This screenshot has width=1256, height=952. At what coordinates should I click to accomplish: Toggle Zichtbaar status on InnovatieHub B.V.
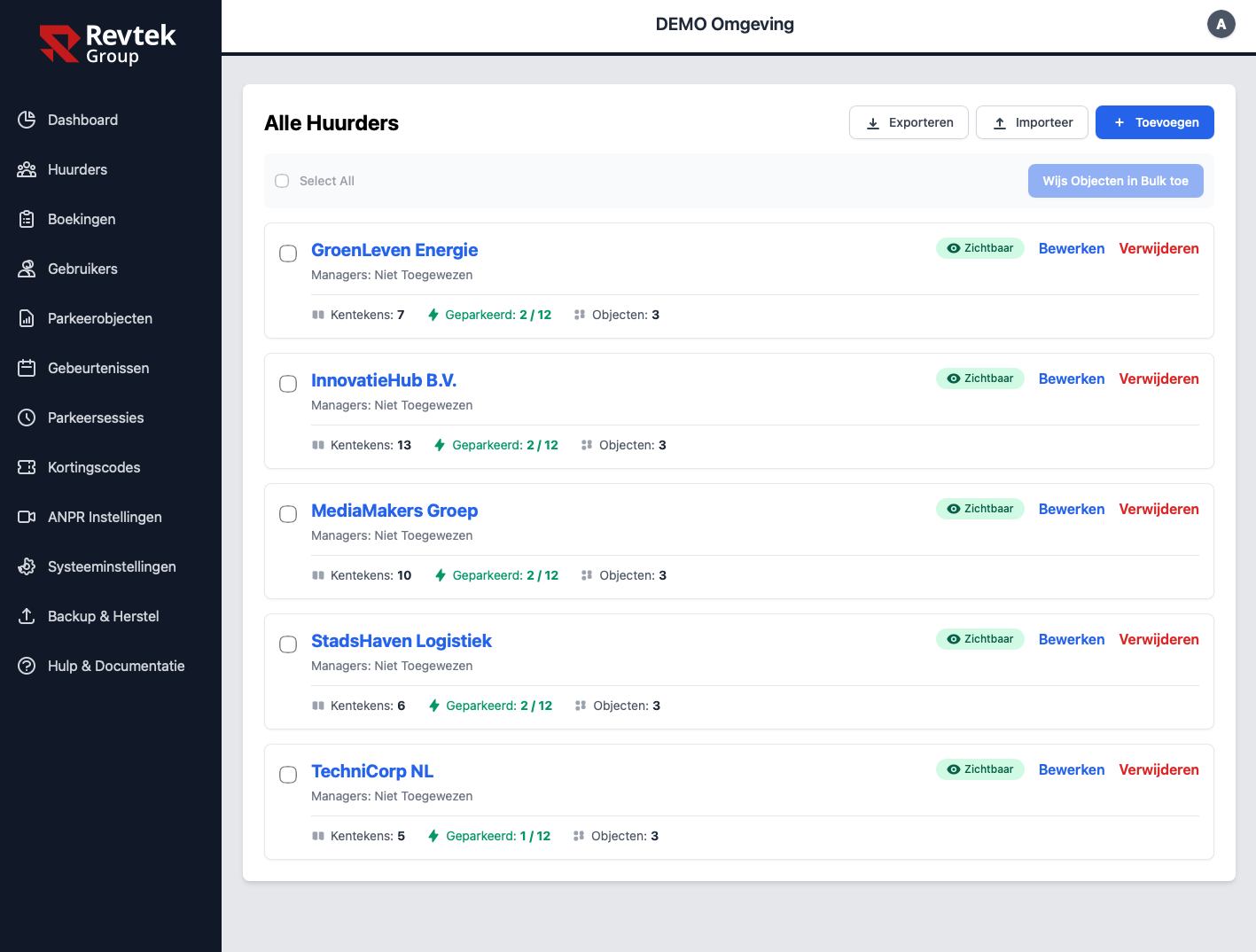click(979, 378)
